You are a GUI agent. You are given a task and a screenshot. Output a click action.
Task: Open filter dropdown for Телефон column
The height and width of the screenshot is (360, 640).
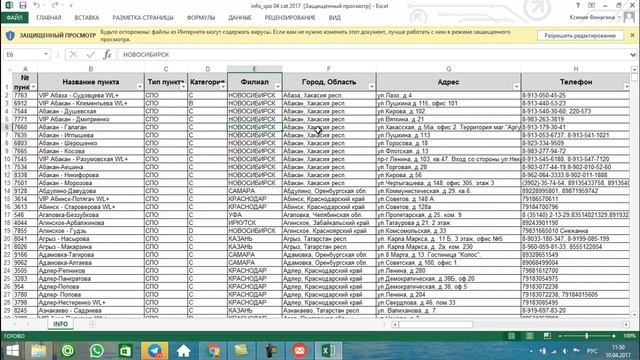627,87
